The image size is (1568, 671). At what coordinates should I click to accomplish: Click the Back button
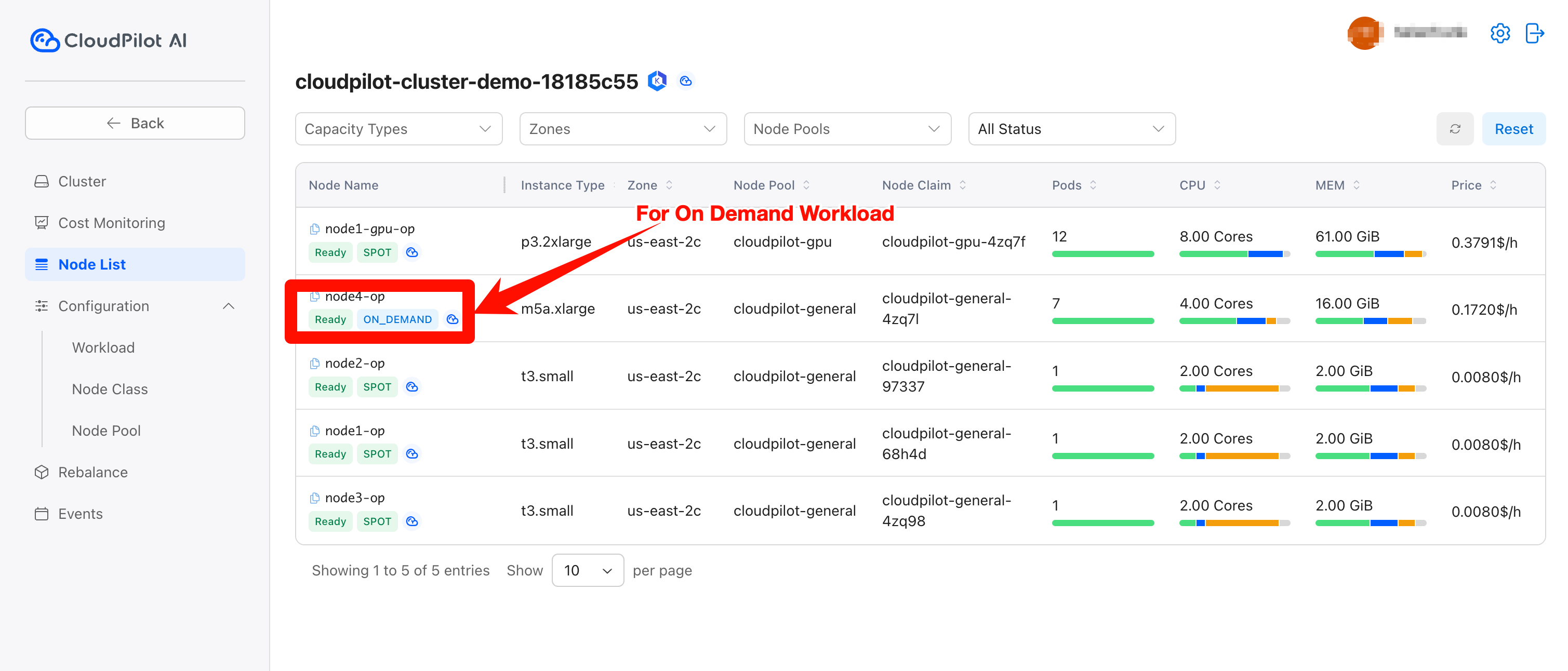pyautogui.click(x=135, y=122)
